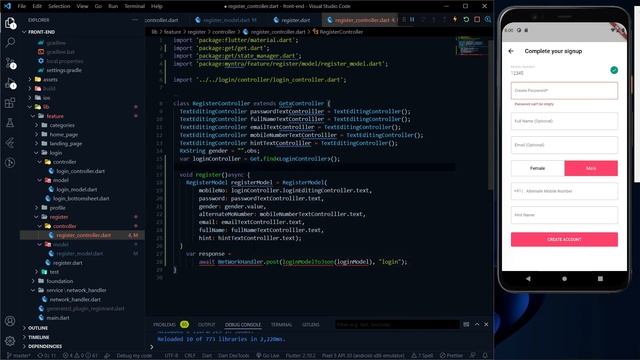Click Debug my code in status bar
Image resolution: width=640 pixels, height=360 pixels.
click(134, 356)
